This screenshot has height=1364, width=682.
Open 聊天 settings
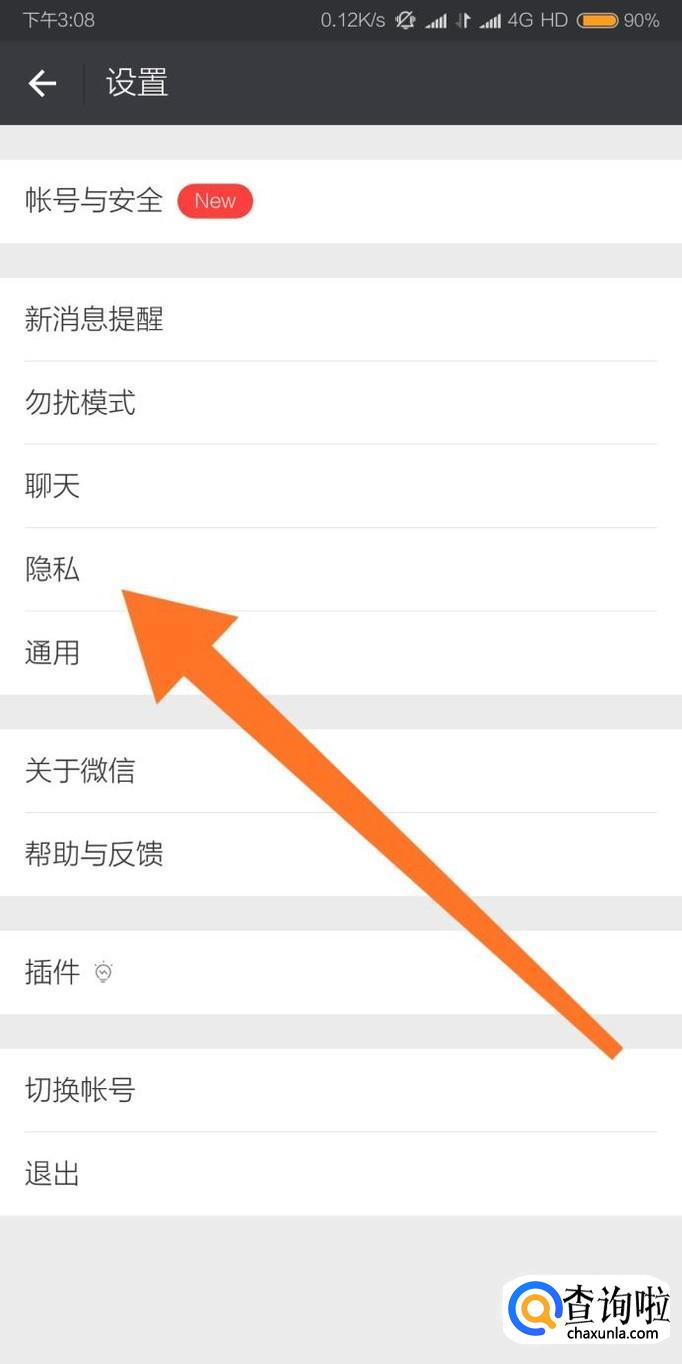point(341,486)
